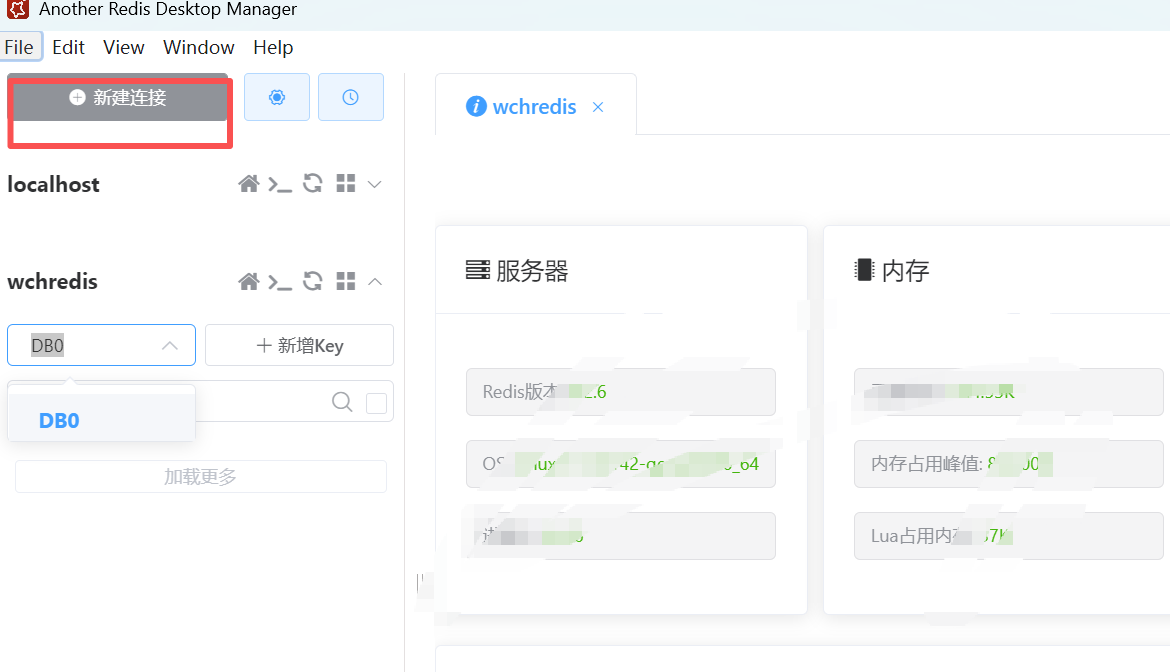Click the 新增Key add key button

(299, 345)
